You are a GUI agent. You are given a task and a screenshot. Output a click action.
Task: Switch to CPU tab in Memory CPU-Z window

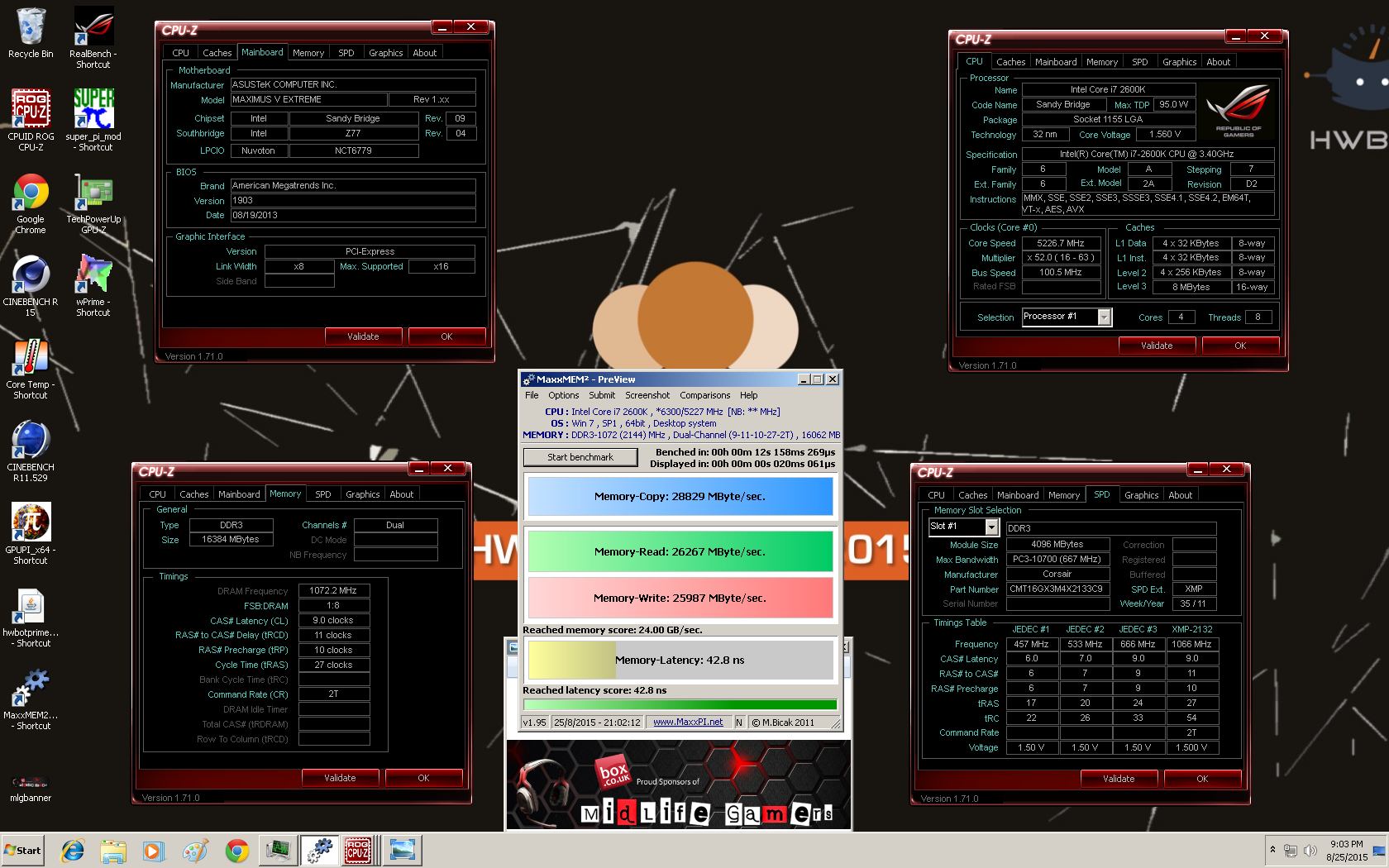pyautogui.click(x=157, y=494)
